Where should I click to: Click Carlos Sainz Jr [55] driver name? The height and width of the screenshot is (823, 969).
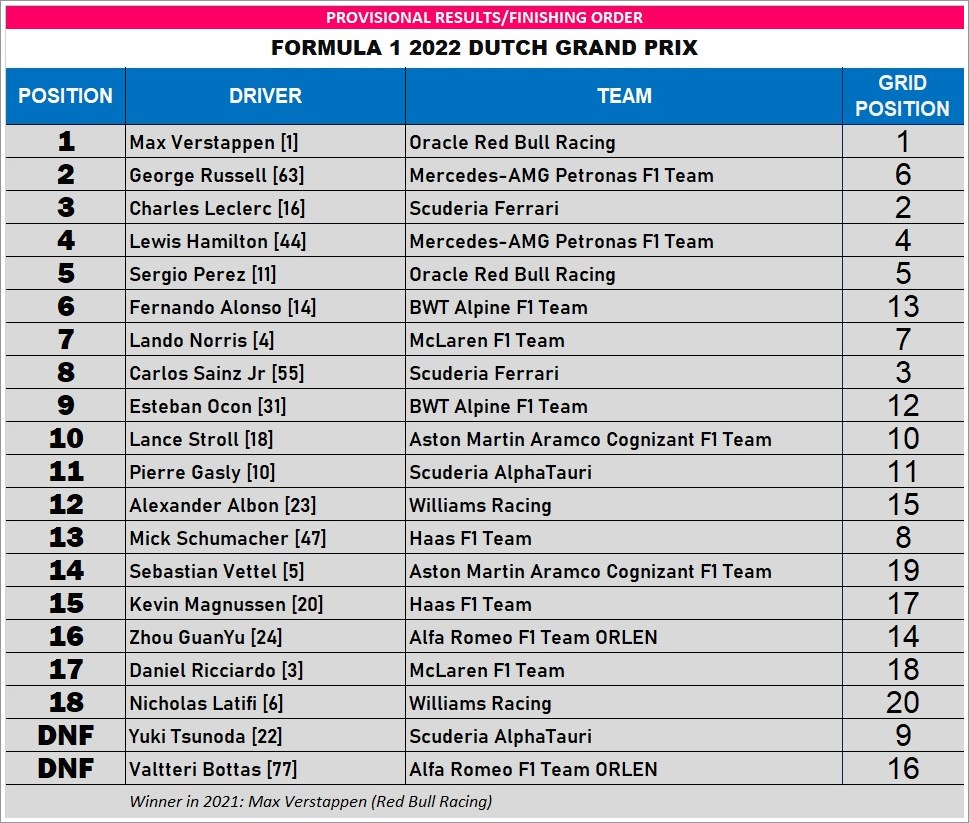pyautogui.click(x=216, y=373)
